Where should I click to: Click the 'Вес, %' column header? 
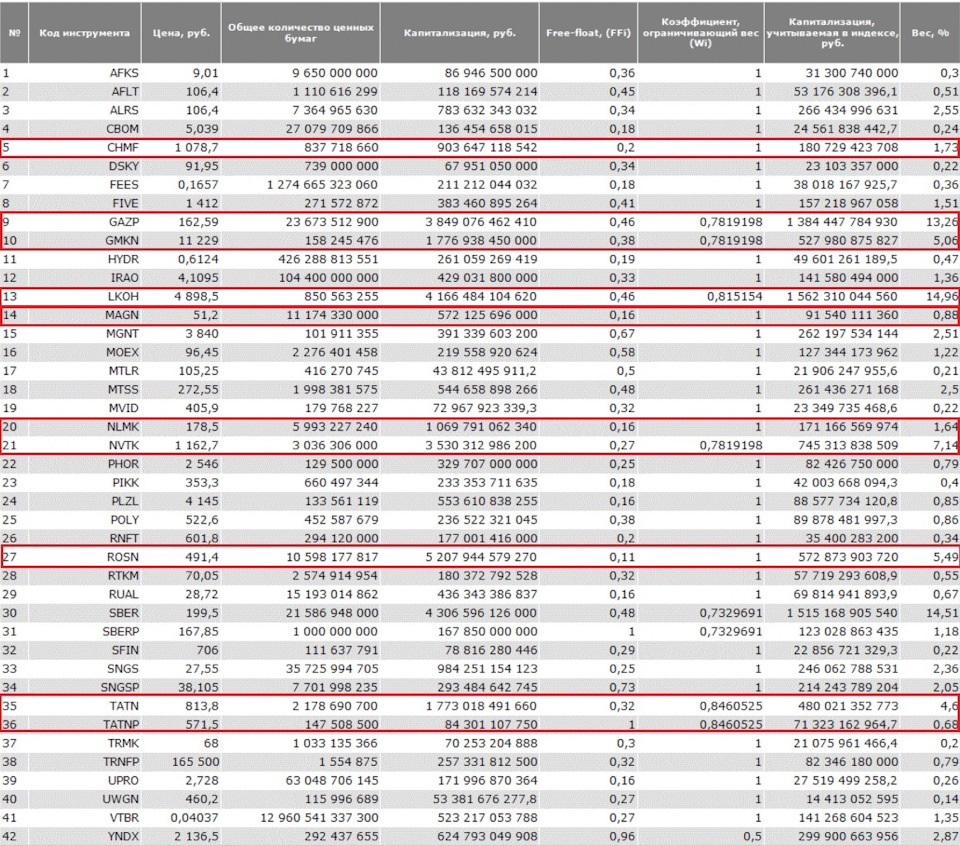click(930, 32)
